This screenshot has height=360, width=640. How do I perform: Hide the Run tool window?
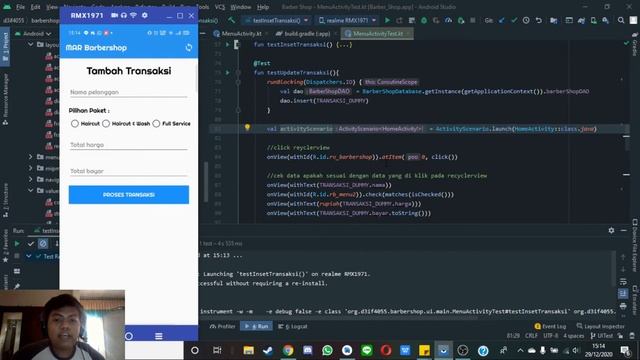[x=624, y=230]
